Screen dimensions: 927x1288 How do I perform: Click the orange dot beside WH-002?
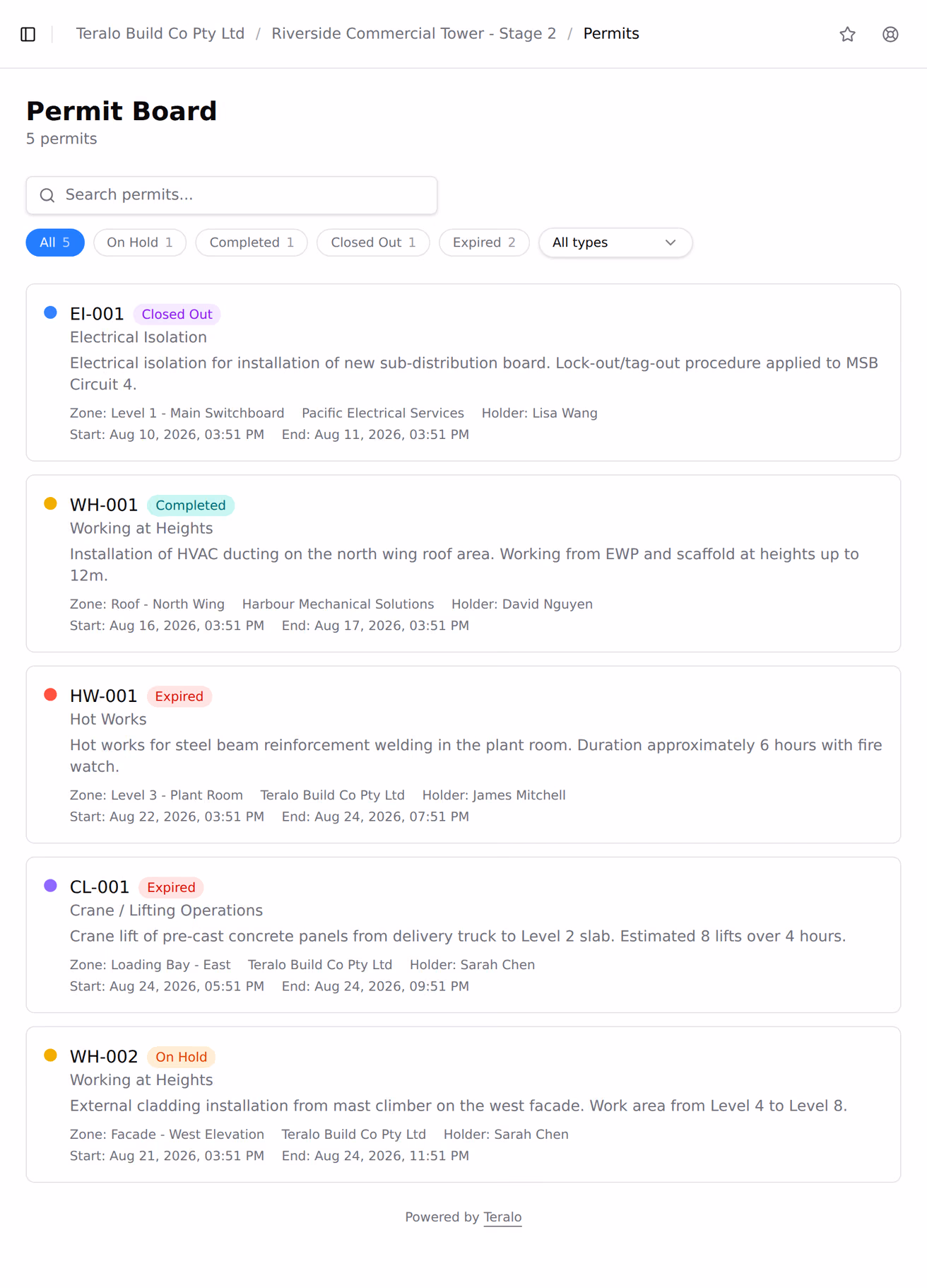click(x=50, y=1055)
